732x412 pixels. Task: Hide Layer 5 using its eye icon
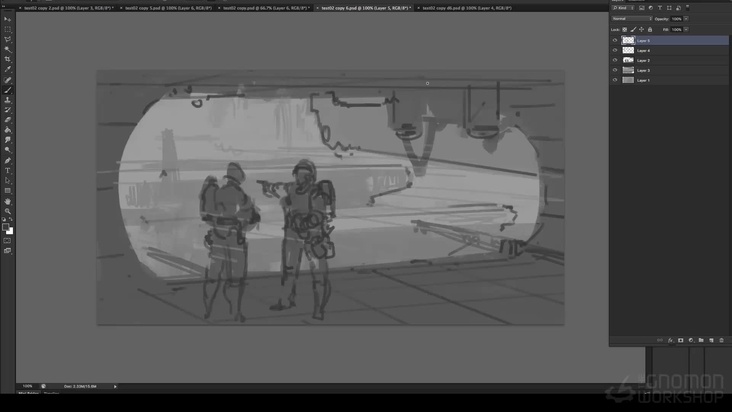tap(615, 41)
